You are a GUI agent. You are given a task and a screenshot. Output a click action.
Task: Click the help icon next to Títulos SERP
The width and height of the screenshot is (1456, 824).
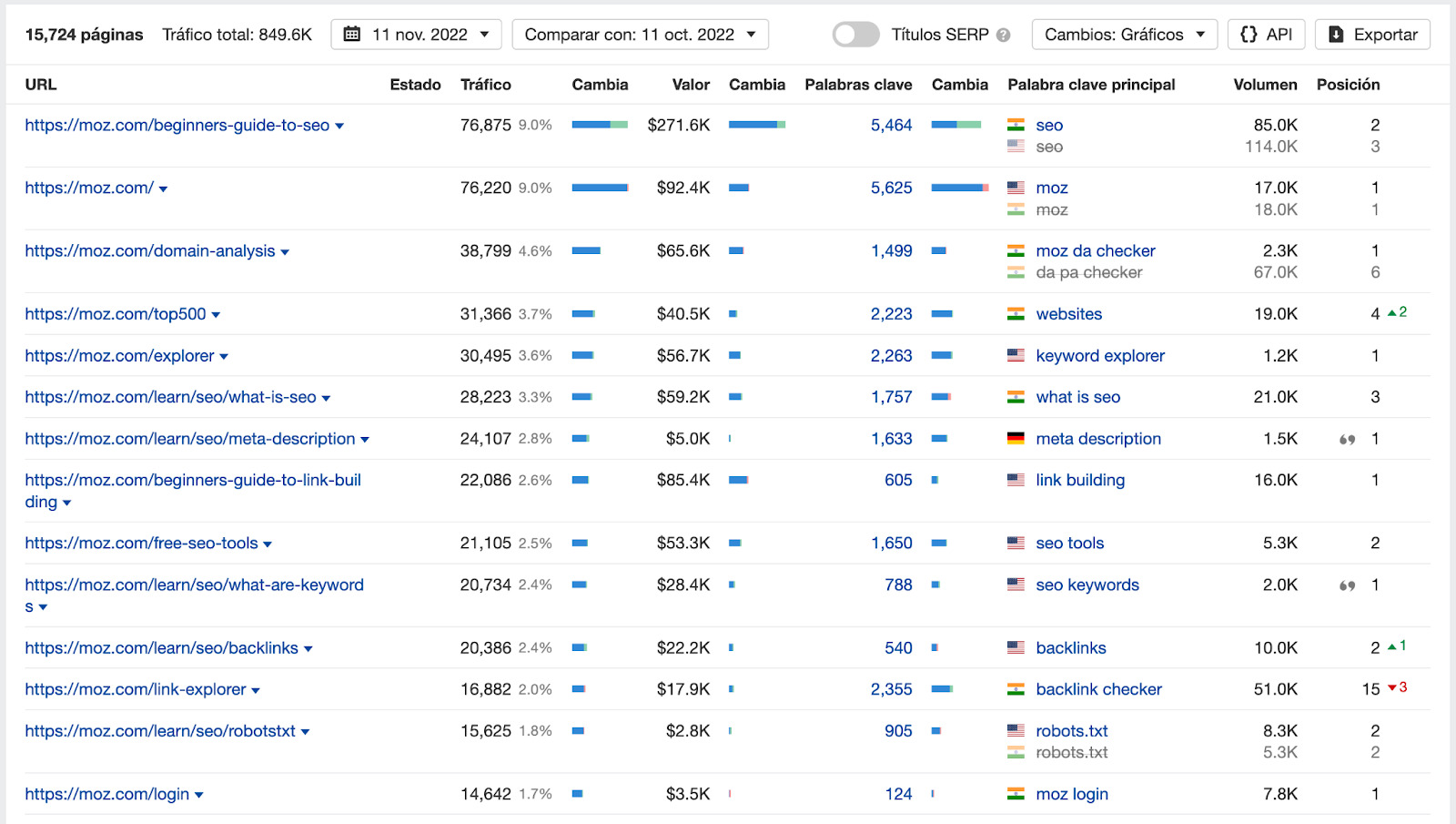[x=1003, y=36]
